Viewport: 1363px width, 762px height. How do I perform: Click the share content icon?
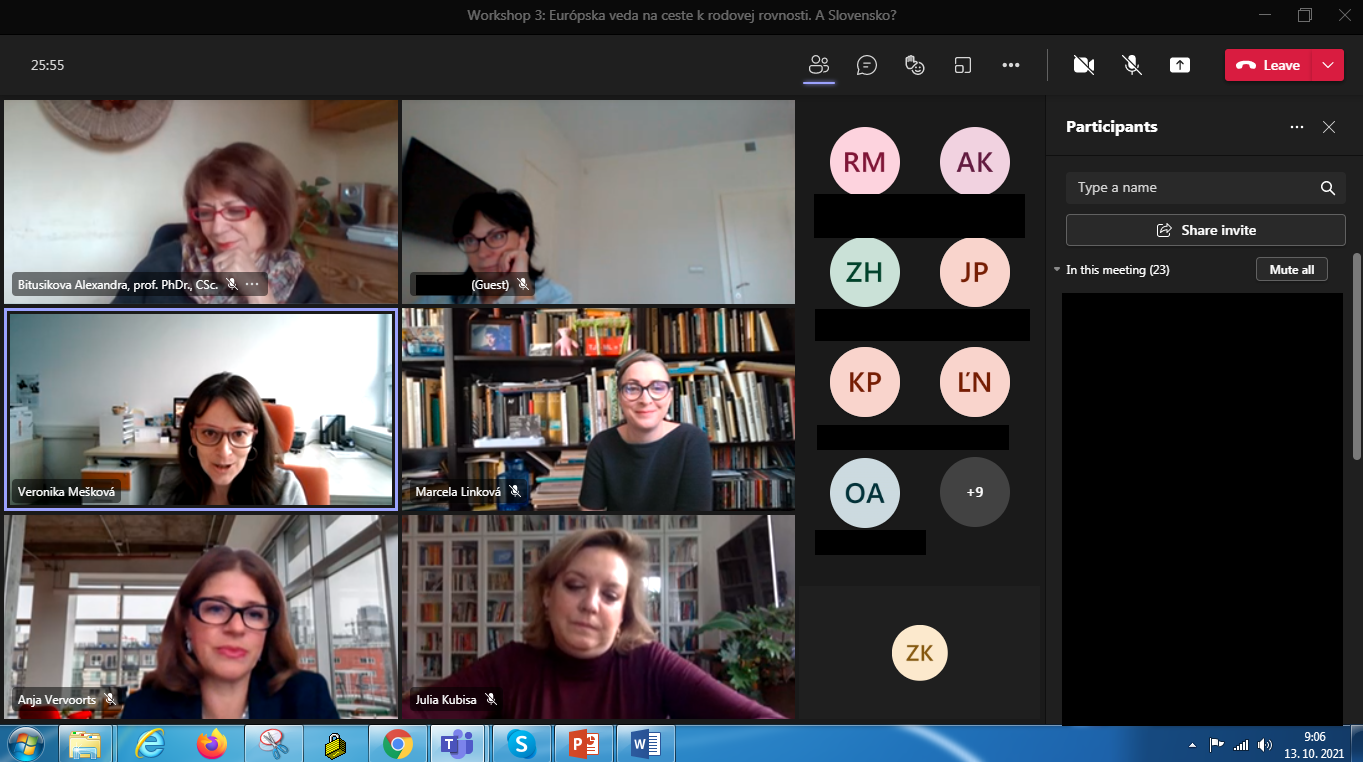click(1180, 65)
